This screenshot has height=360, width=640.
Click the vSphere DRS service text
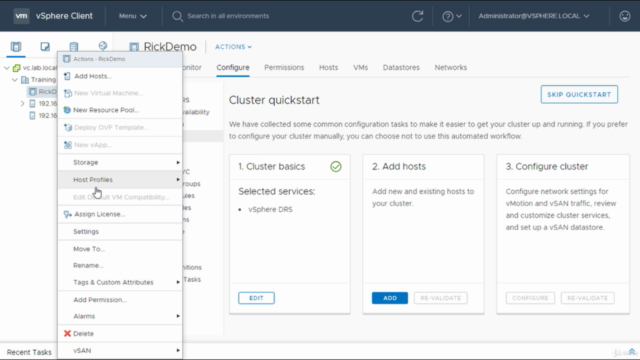(270, 209)
